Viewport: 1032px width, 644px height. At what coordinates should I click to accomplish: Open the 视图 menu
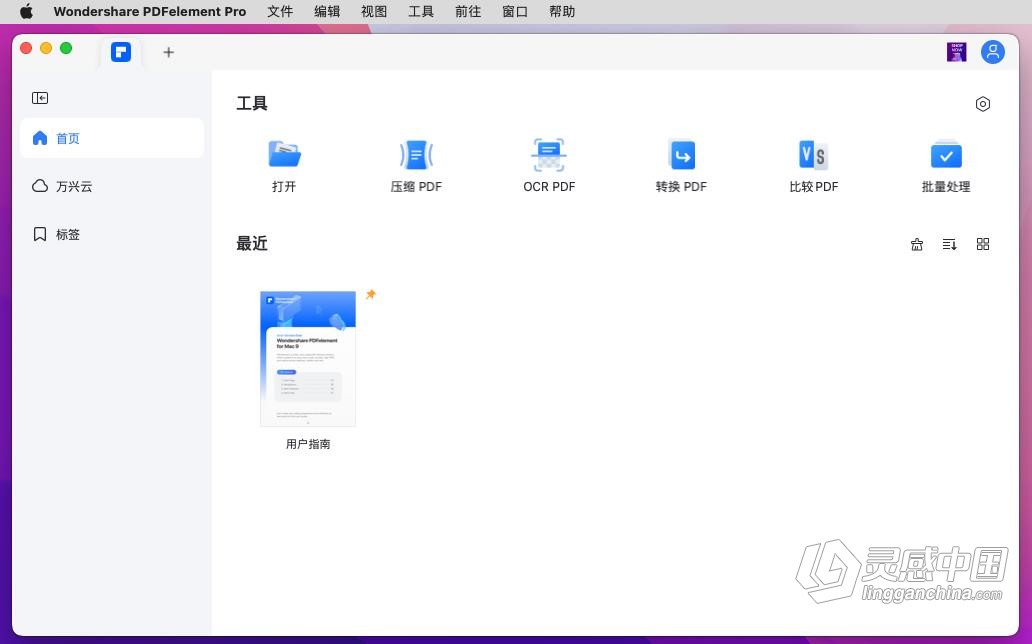pos(374,11)
